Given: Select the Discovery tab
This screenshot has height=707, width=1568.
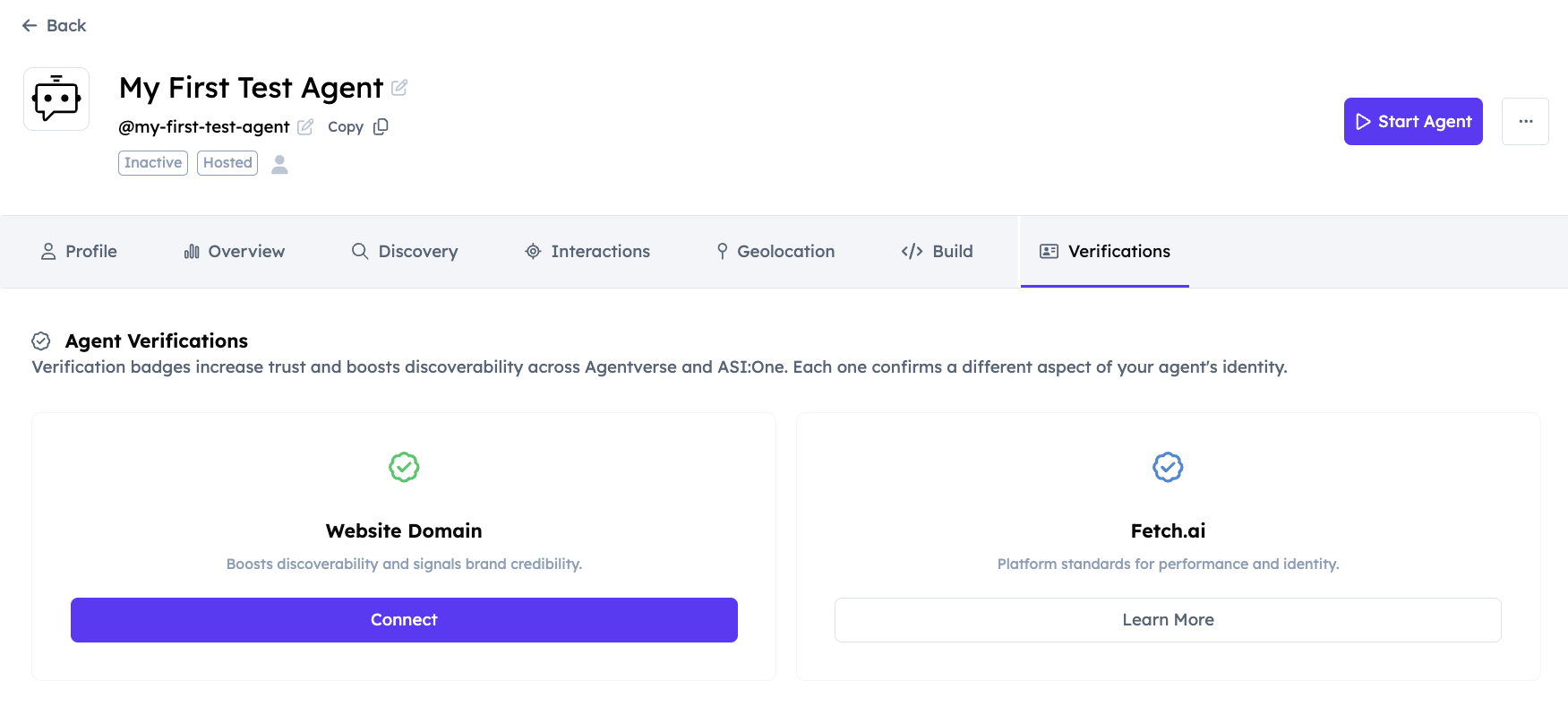Looking at the screenshot, I should (405, 252).
